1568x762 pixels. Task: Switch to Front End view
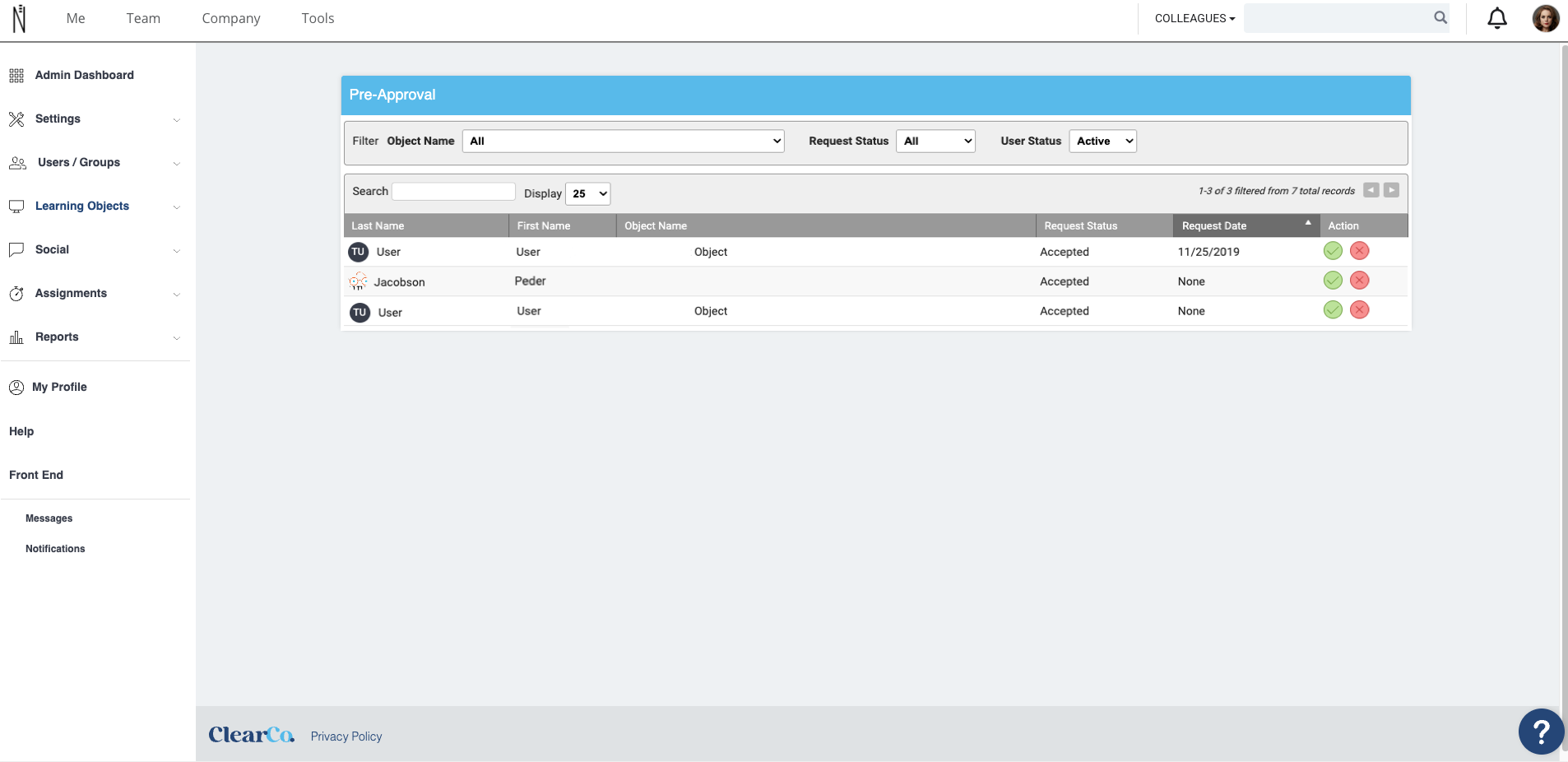click(x=36, y=475)
